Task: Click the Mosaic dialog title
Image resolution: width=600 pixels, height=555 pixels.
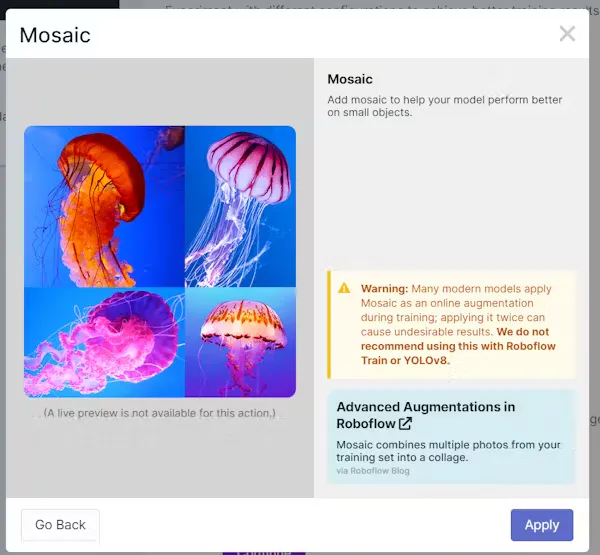Action: [x=55, y=35]
